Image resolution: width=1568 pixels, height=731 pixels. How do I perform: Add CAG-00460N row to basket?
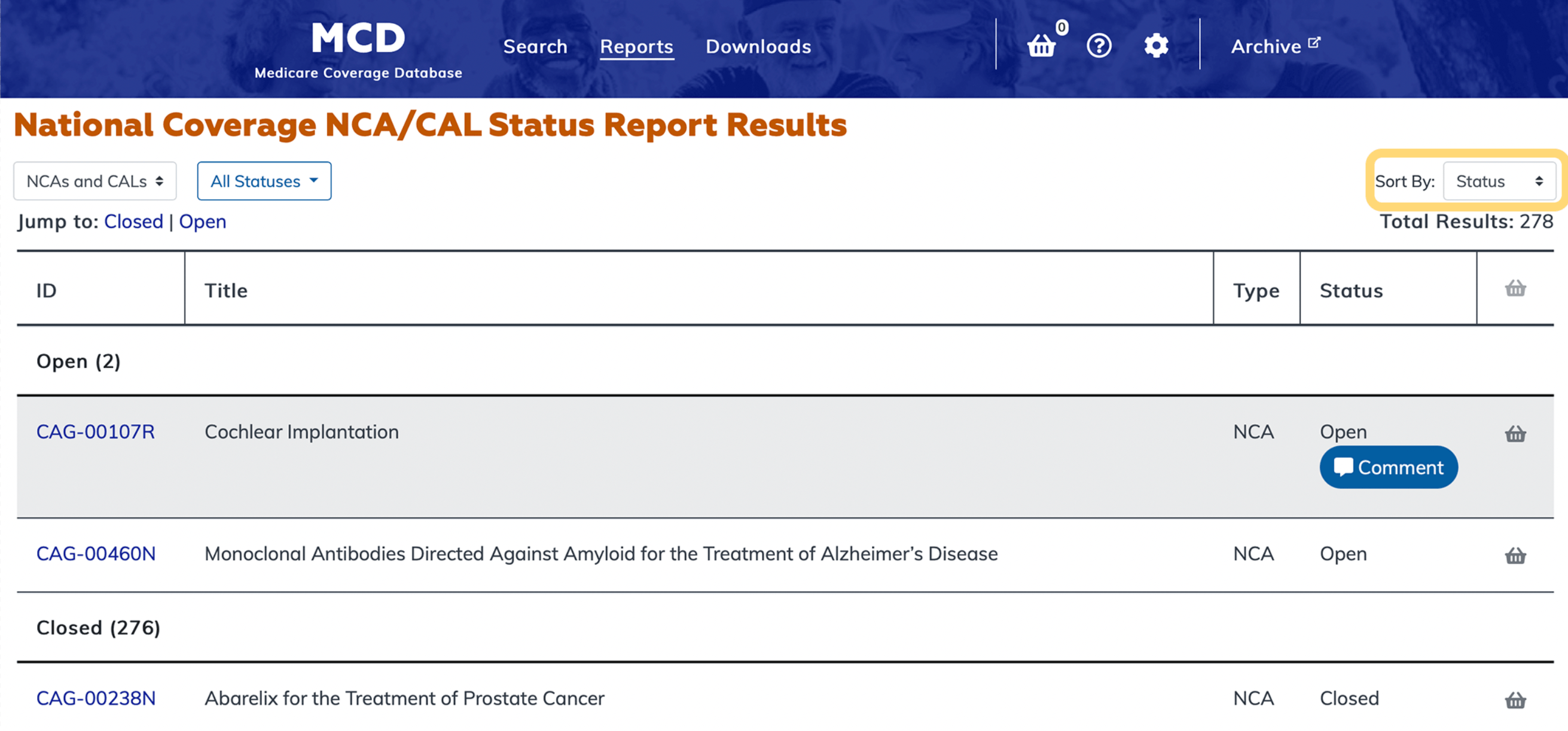pyautogui.click(x=1515, y=556)
